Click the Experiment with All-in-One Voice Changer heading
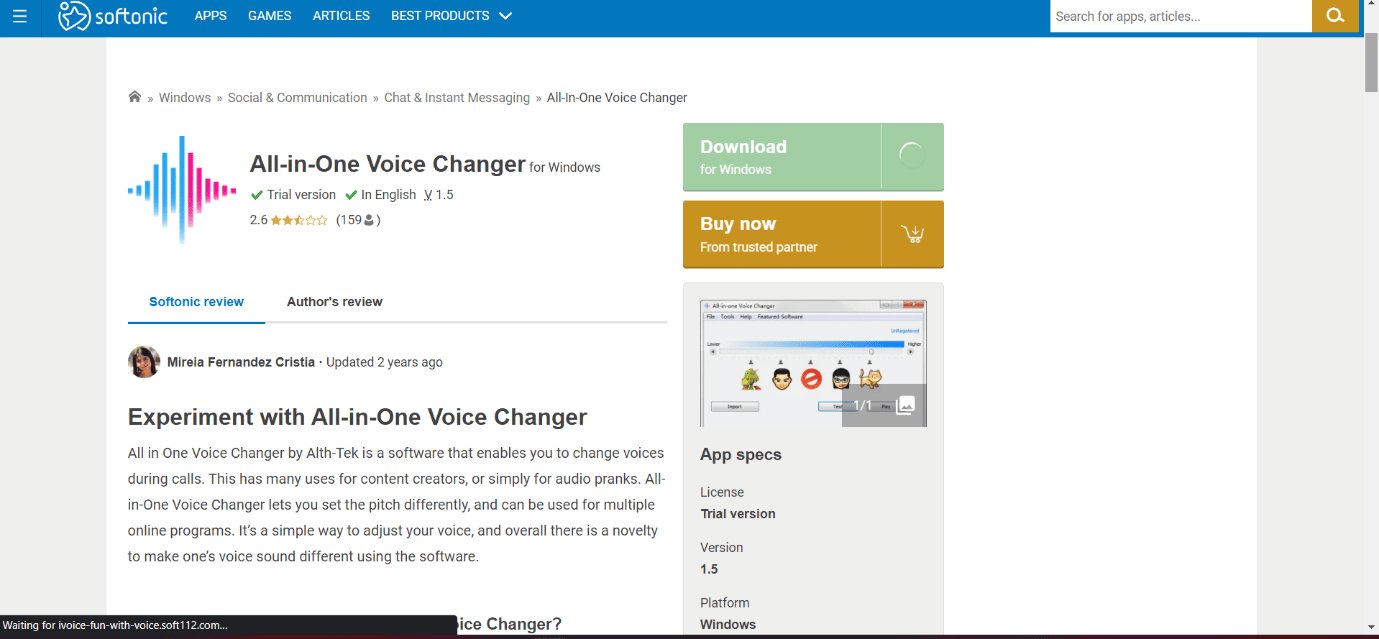 [x=357, y=417]
